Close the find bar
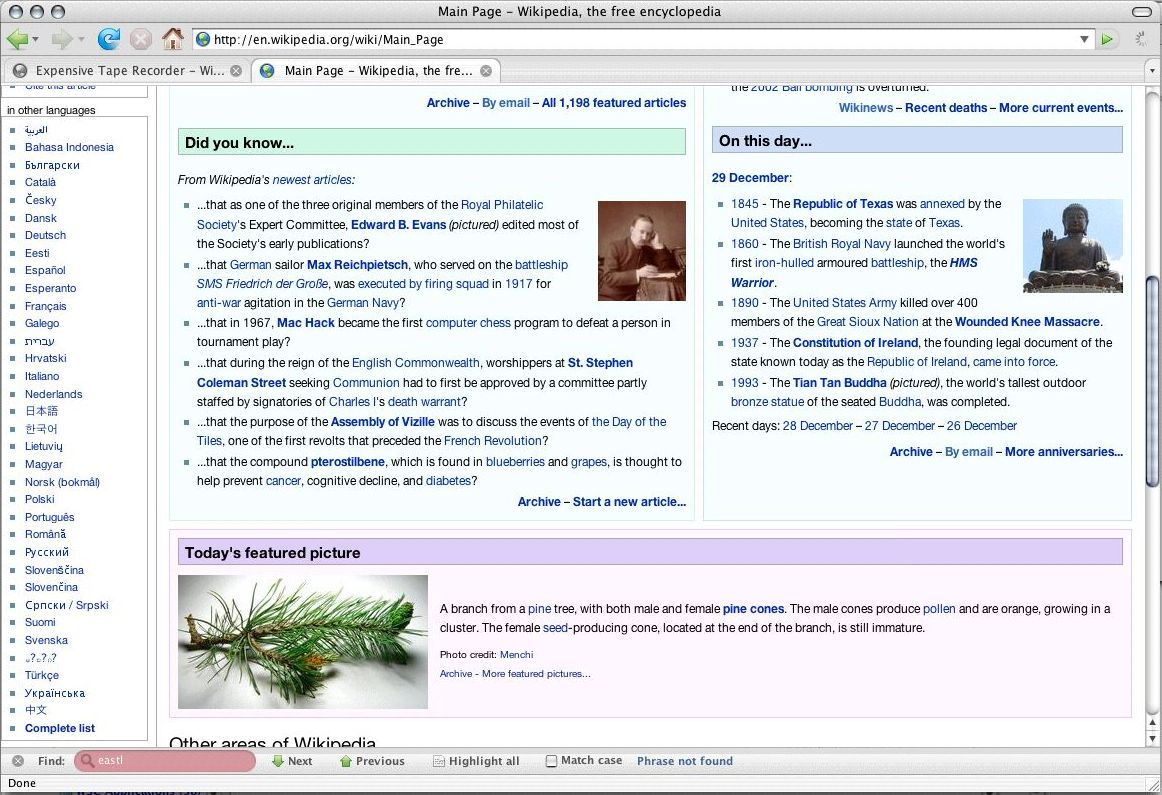The image size is (1162, 795). click(17, 761)
